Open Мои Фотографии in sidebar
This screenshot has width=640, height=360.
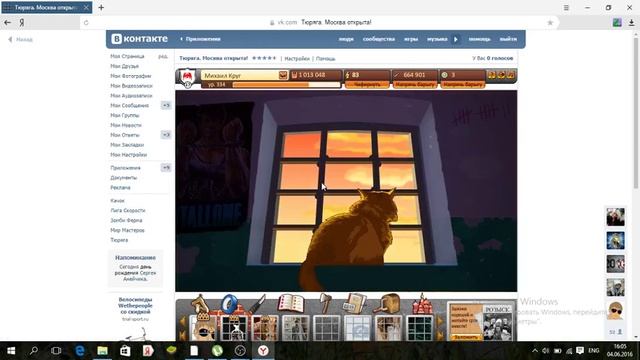[131, 76]
